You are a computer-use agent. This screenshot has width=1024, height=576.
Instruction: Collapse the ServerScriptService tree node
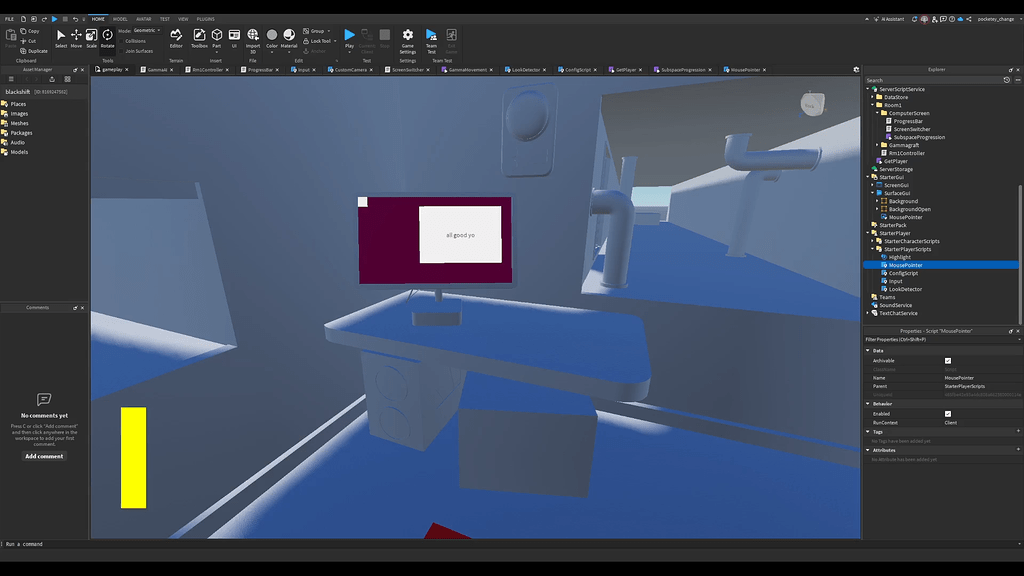[868, 89]
